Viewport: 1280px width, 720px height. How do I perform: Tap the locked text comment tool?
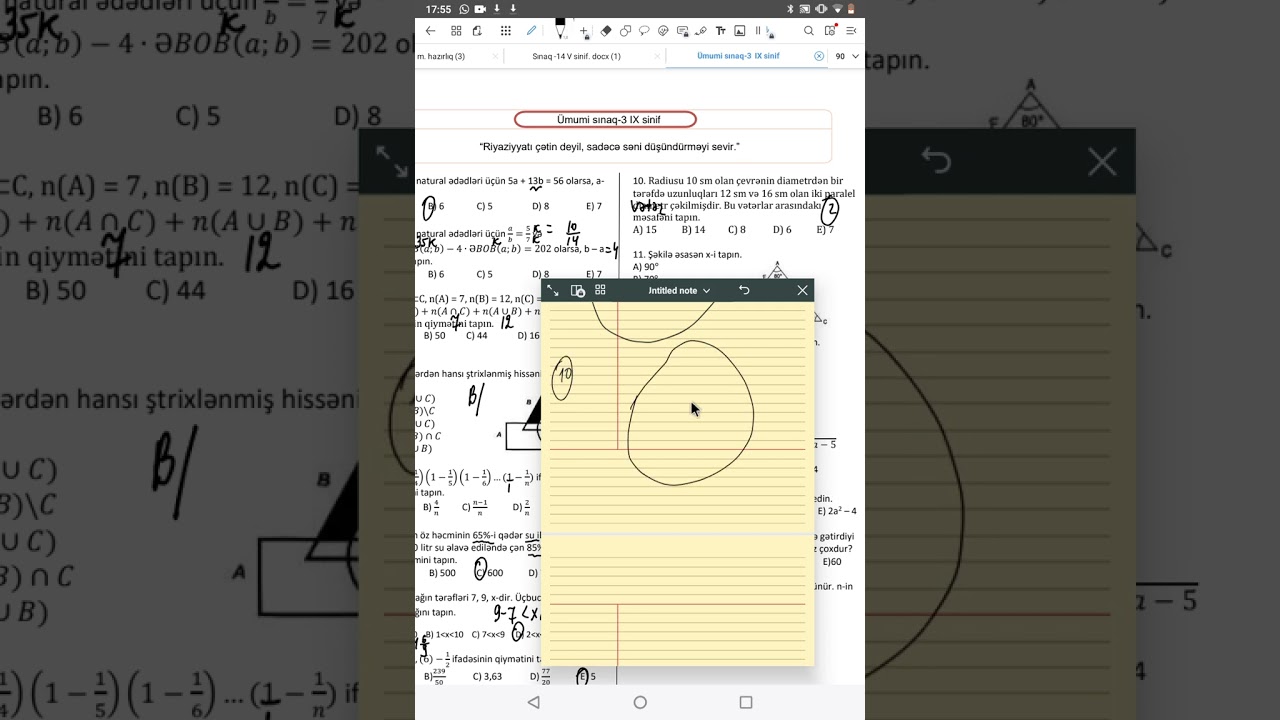(683, 32)
